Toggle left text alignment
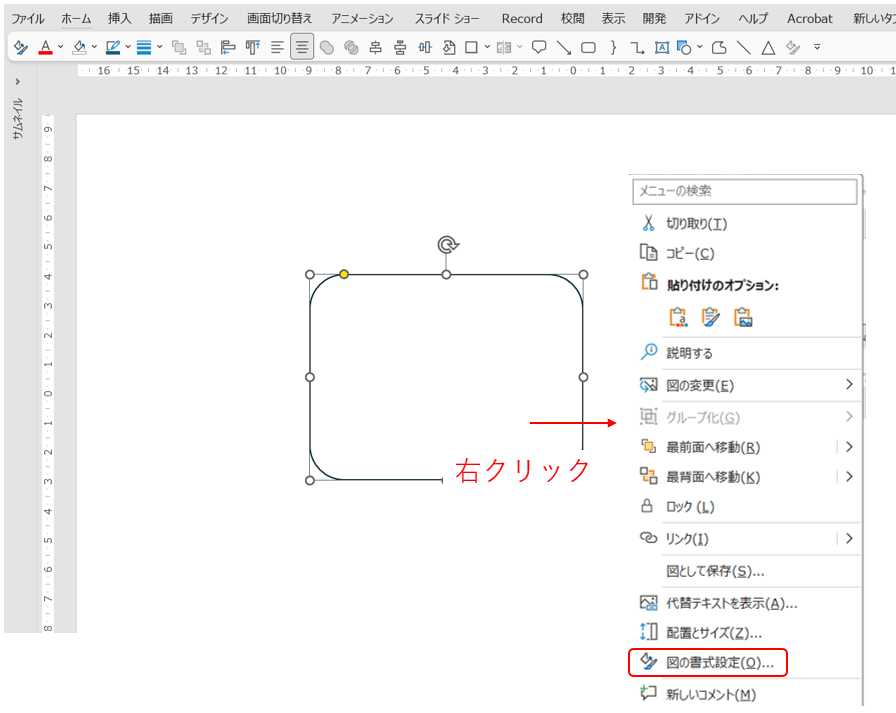Image resolution: width=896 pixels, height=713 pixels. (277, 47)
